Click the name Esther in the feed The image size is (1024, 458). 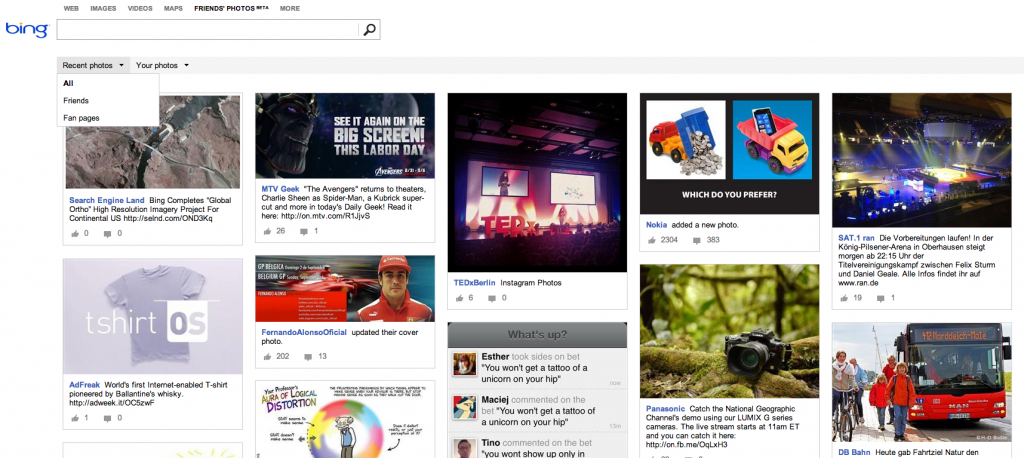tap(495, 357)
